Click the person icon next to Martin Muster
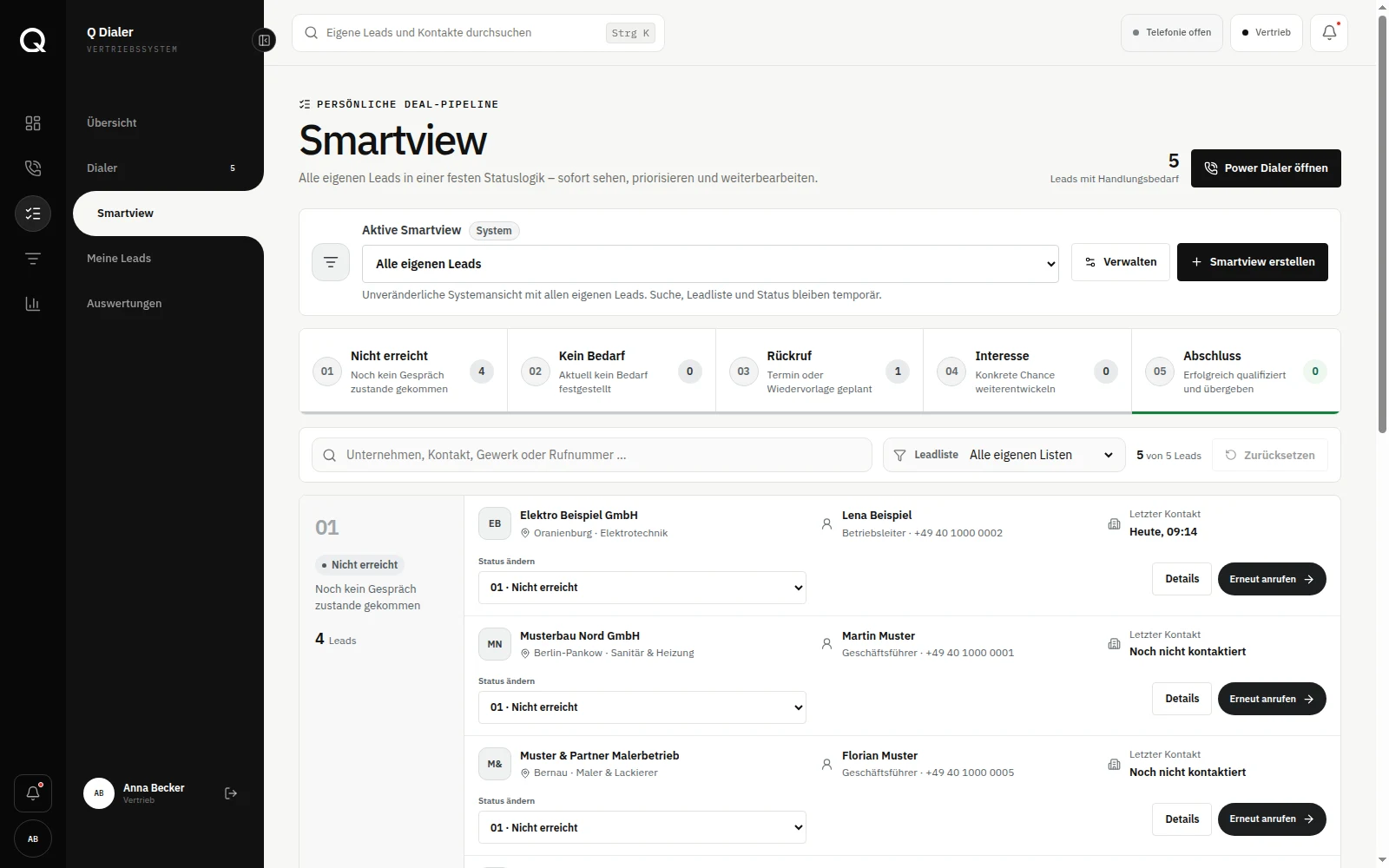The height and width of the screenshot is (868, 1389). pos(826,644)
